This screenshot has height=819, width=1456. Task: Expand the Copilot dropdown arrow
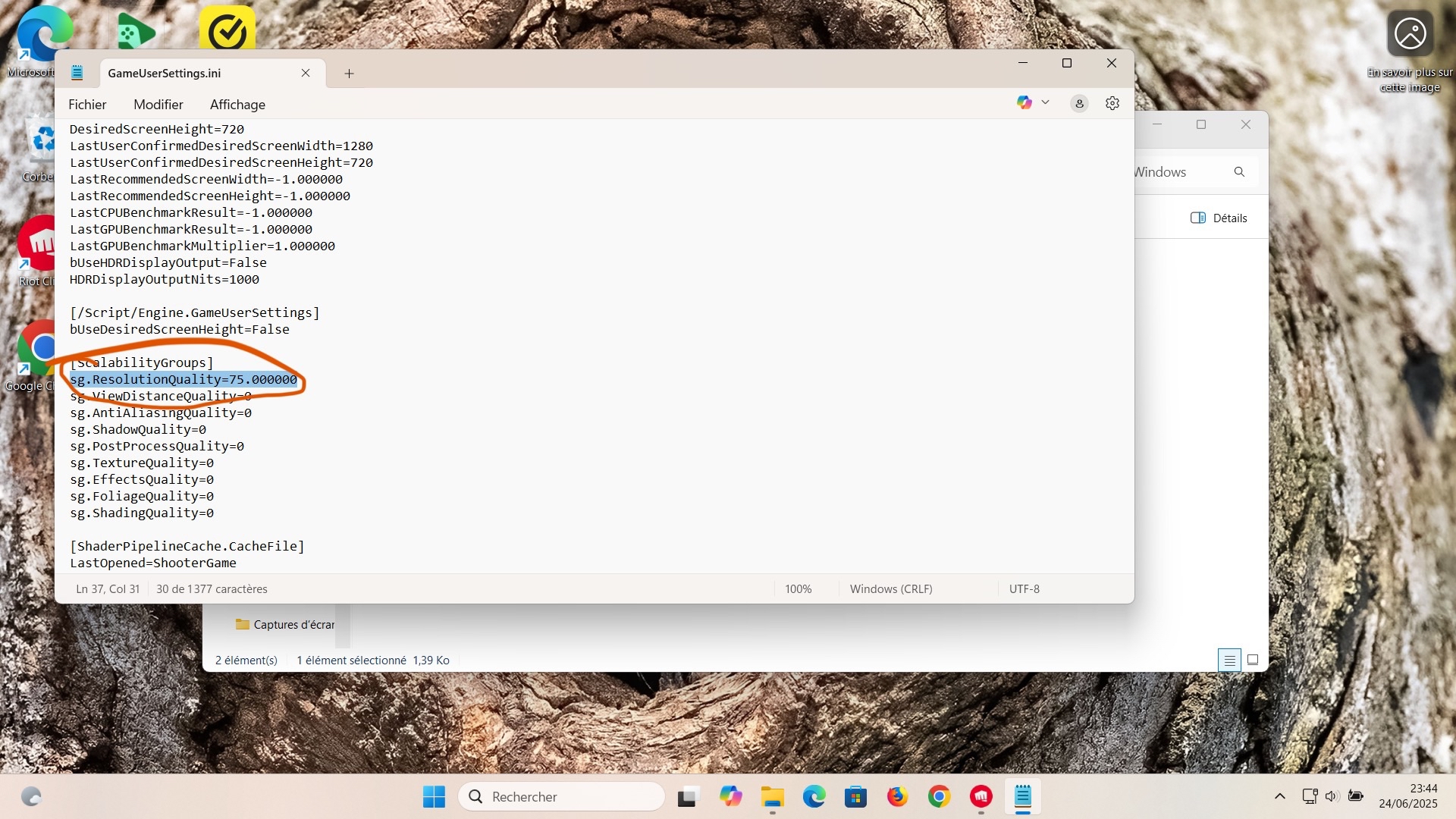point(1045,102)
